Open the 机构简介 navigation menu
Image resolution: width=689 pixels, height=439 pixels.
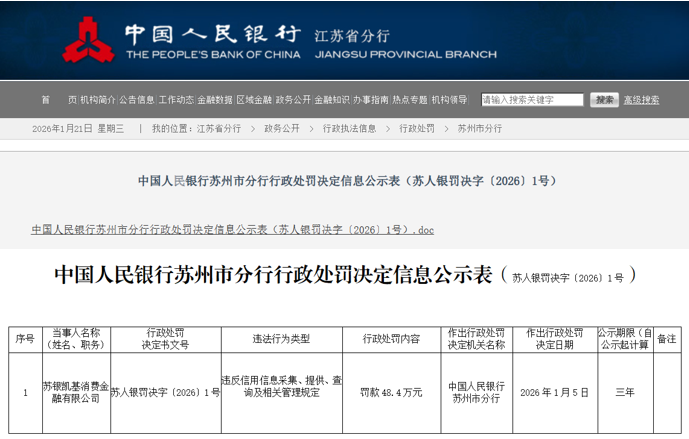(98, 100)
